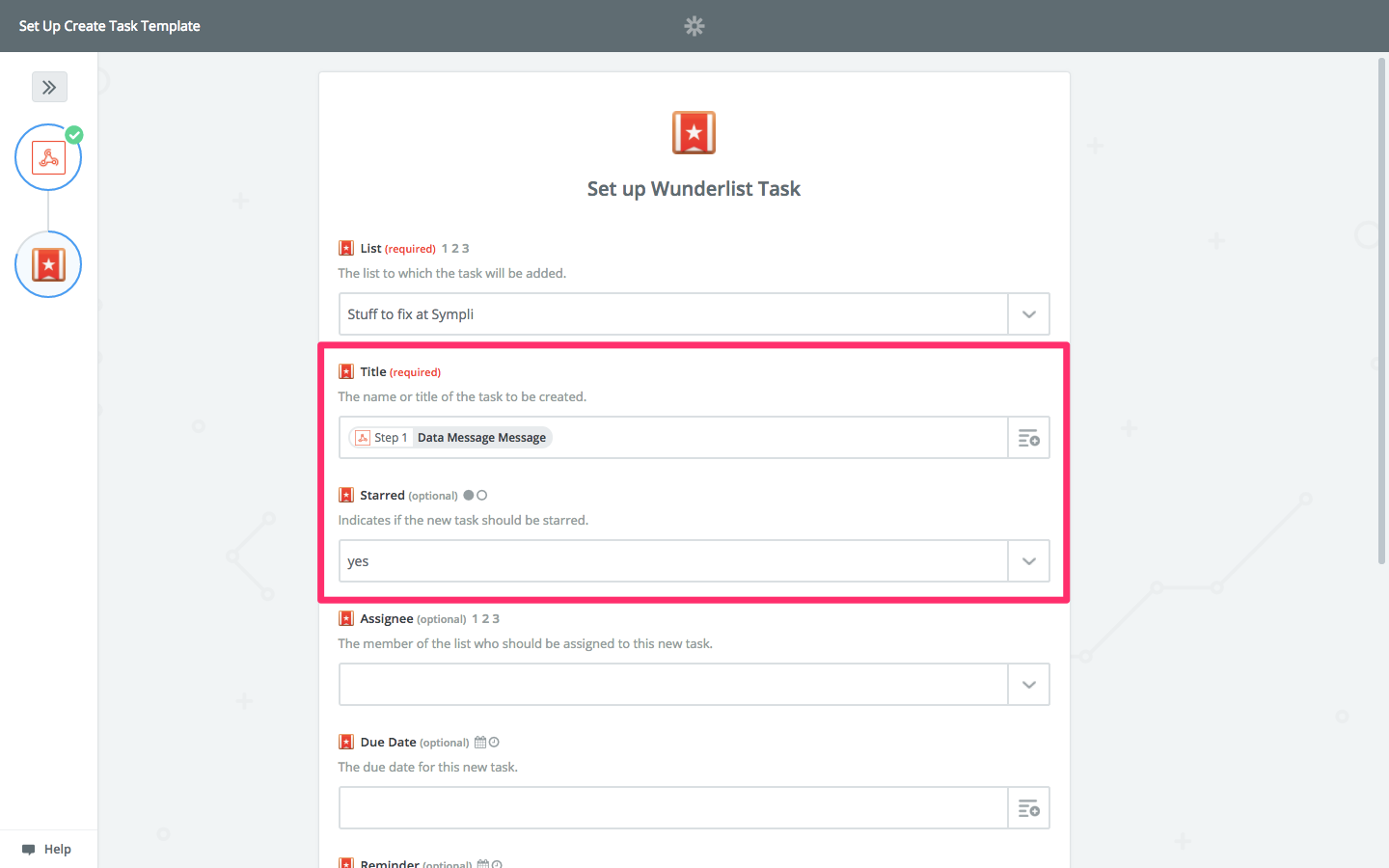Expand the sidebar with double chevron button

[x=49, y=87]
